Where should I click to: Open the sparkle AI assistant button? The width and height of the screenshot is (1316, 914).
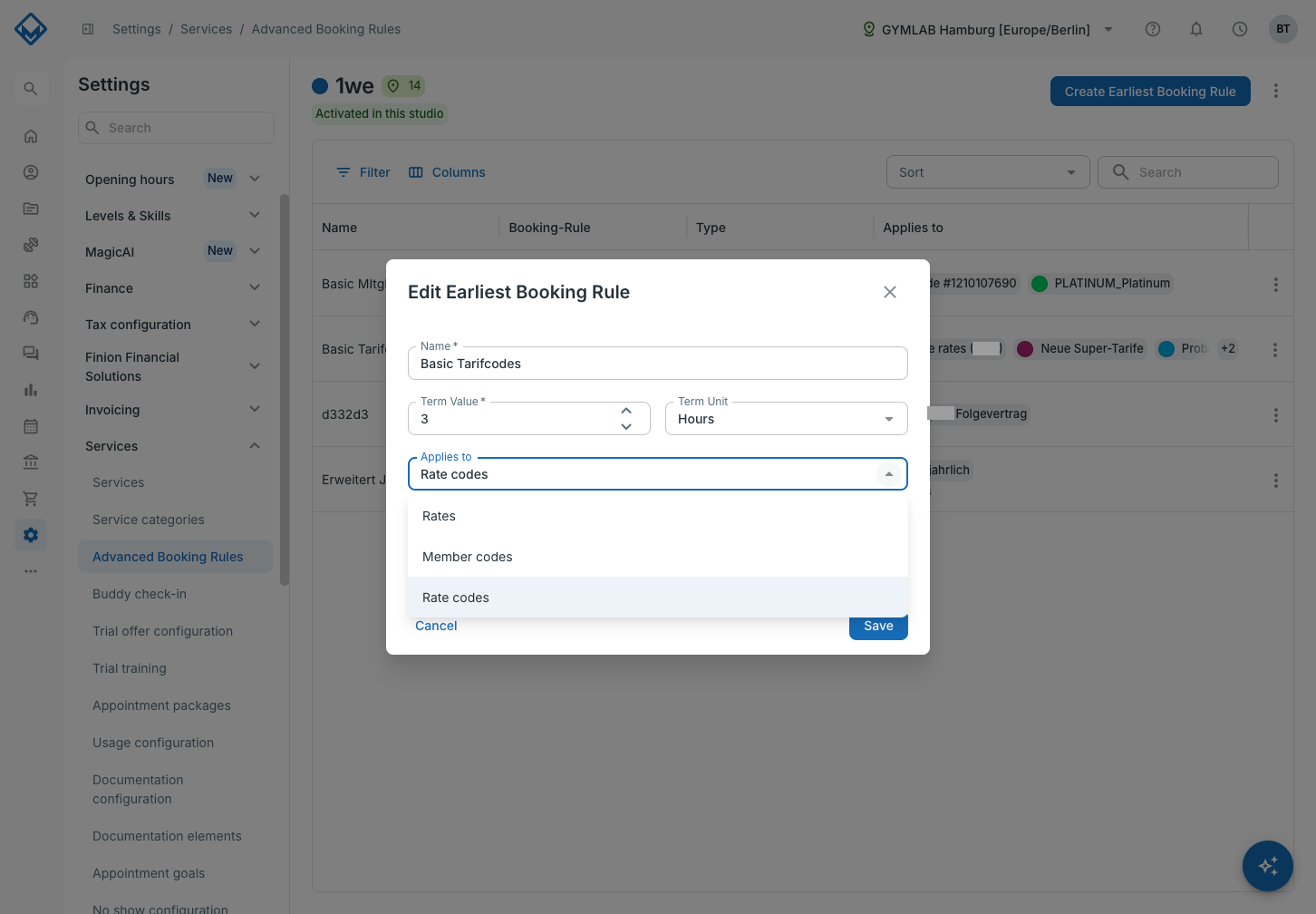point(1268,866)
